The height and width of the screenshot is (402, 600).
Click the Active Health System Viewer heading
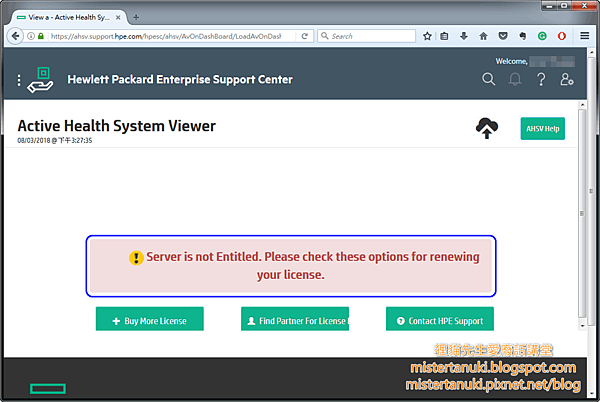[117, 126]
